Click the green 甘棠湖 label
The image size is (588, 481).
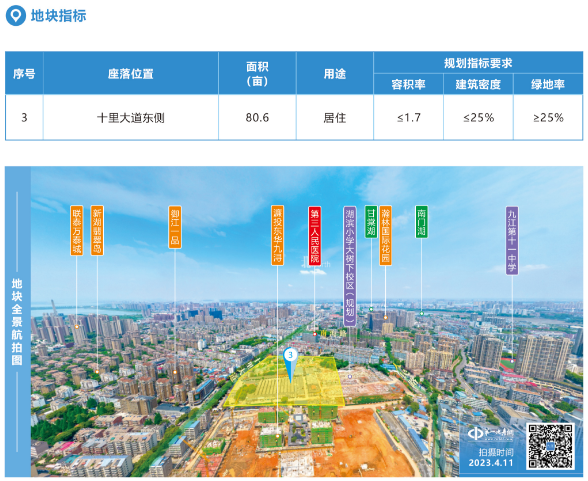(x=371, y=222)
